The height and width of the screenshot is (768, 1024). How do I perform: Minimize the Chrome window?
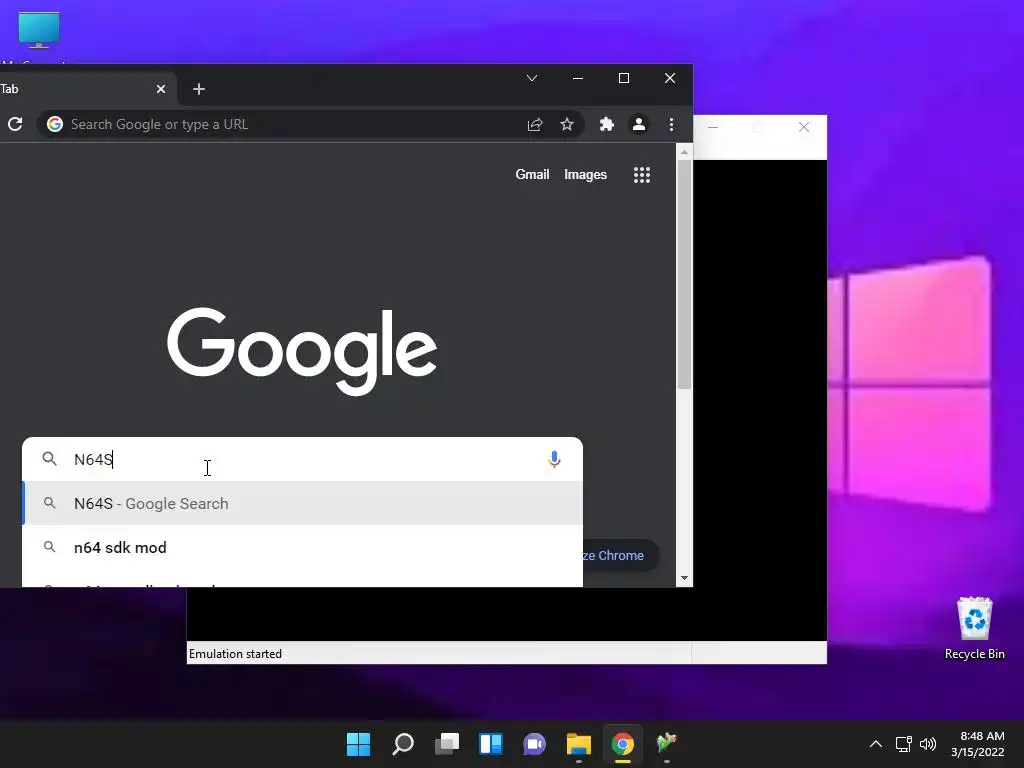(578, 78)
